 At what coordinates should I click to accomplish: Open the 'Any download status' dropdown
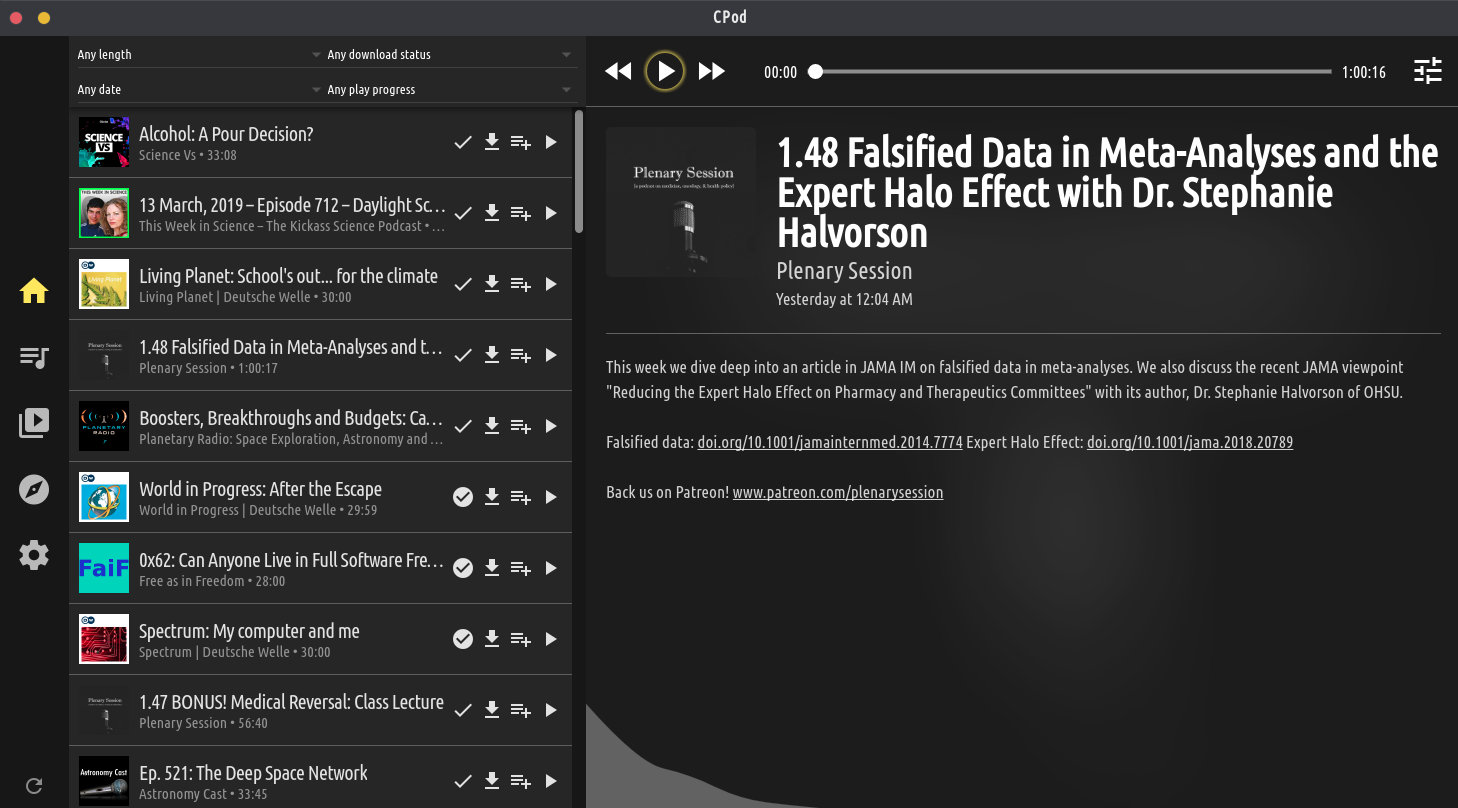[x=449, y=55]
